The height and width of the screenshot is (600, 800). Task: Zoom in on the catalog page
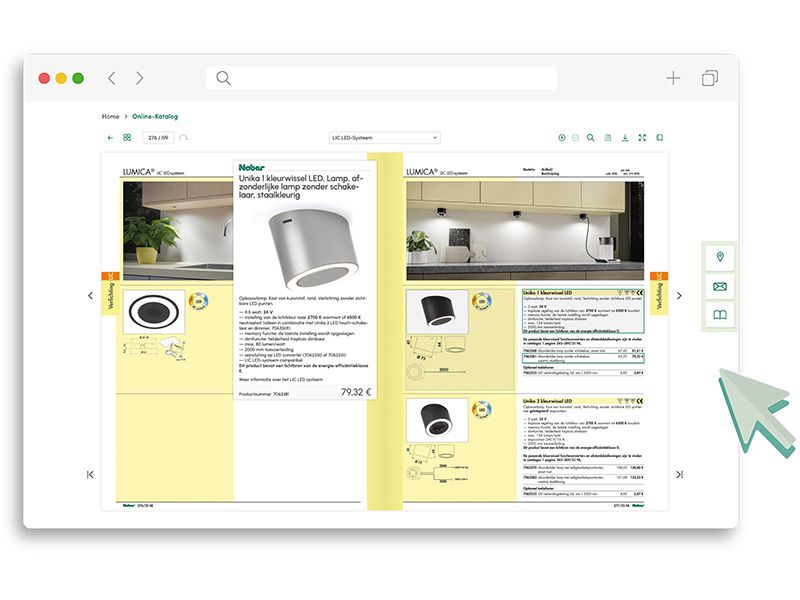(x=562, y=138)
